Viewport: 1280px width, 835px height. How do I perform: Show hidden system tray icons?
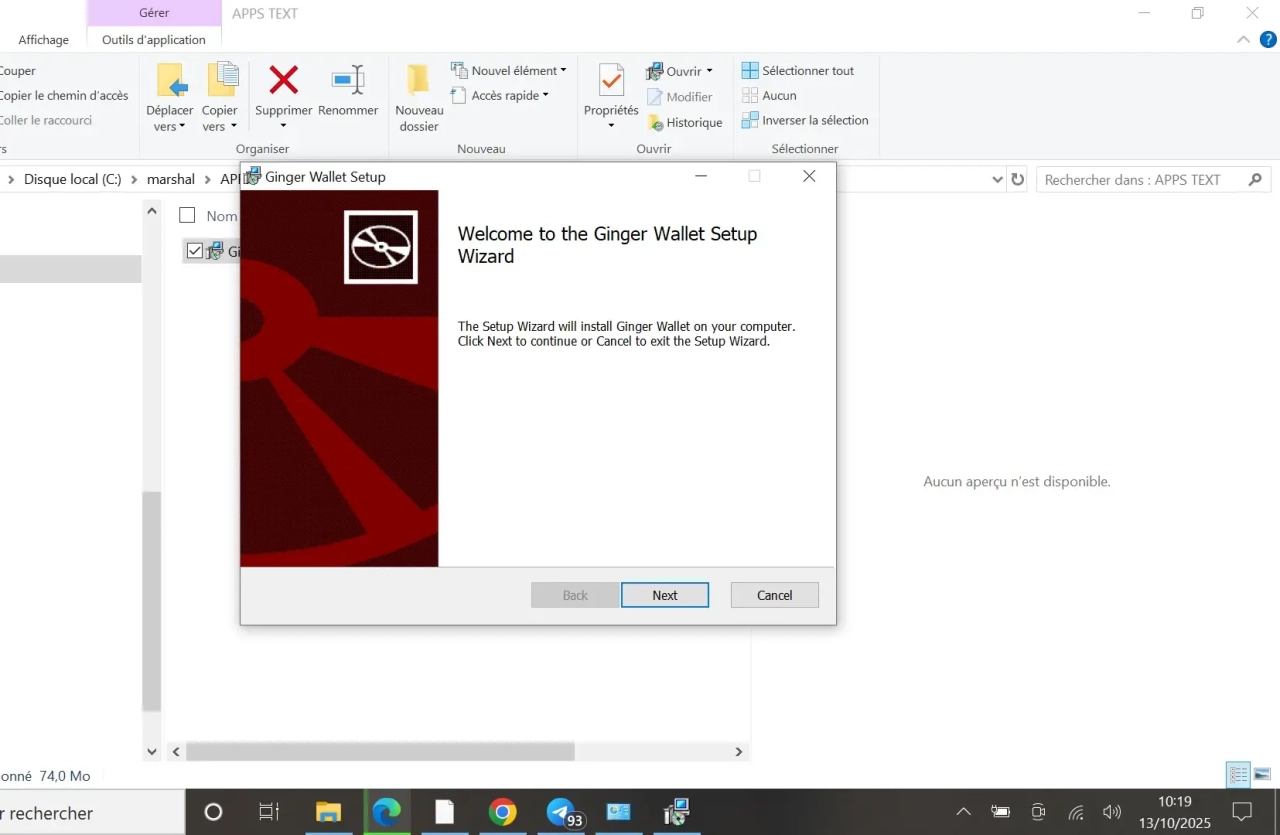(x=963, y=812)
